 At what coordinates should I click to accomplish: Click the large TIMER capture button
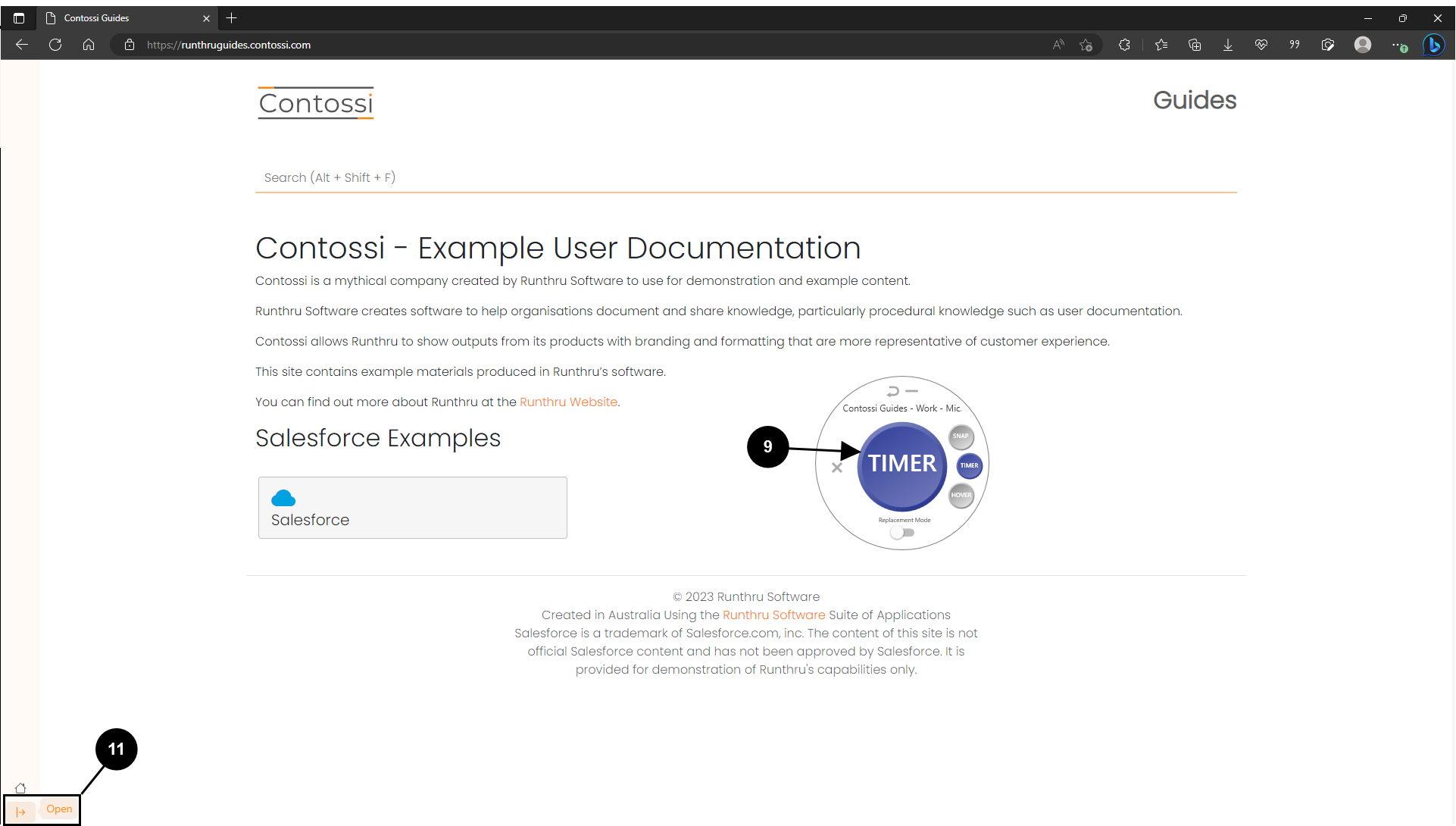(x=901, y=464)
